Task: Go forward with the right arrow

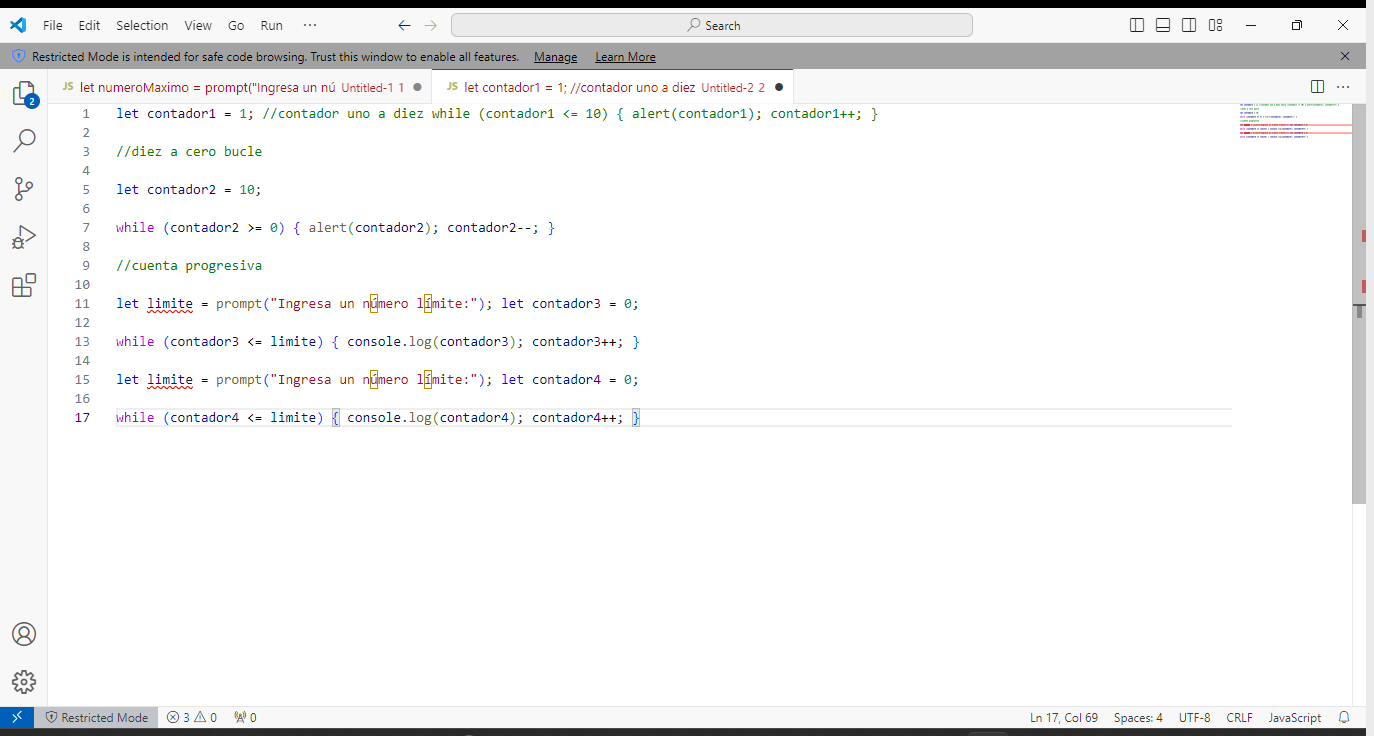Action: coord(430,25)
